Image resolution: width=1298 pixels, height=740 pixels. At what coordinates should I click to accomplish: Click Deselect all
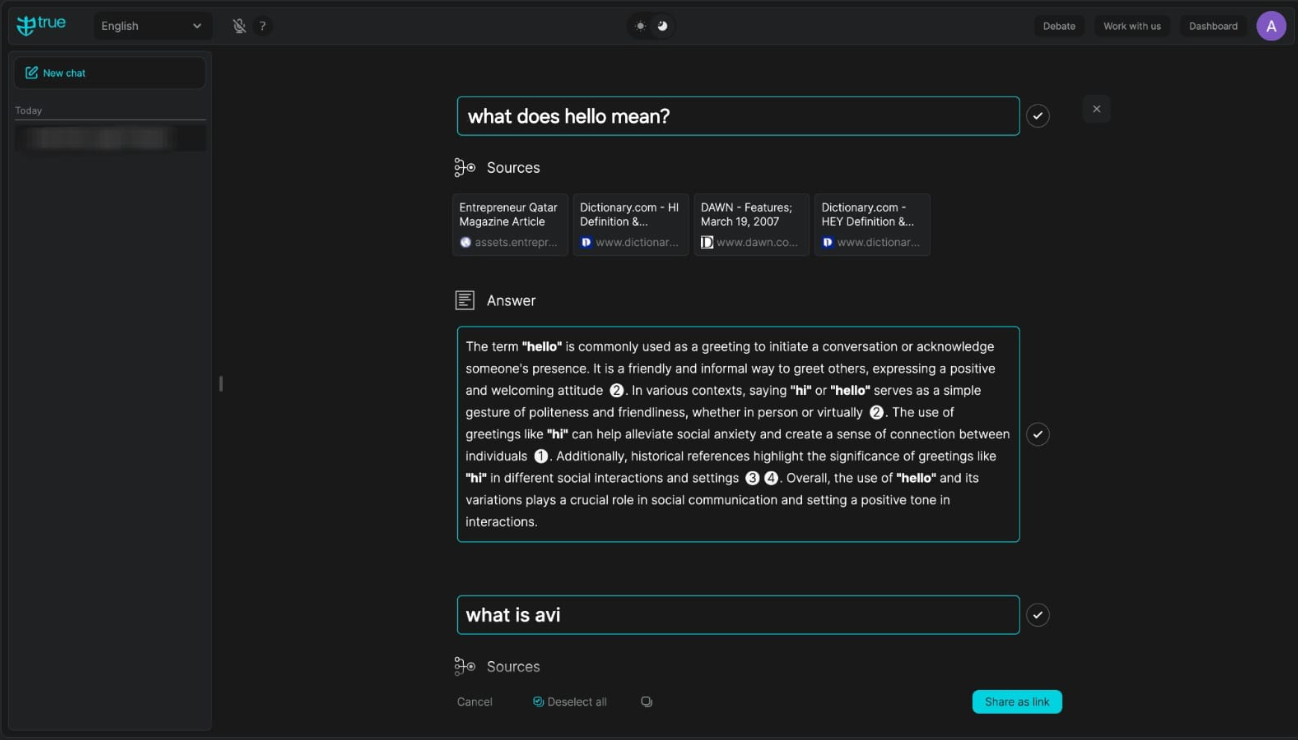point(570,701)
